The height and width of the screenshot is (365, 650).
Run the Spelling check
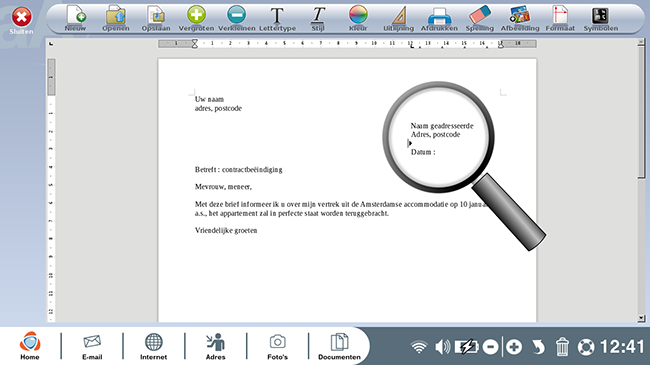[x=480, y=18]
